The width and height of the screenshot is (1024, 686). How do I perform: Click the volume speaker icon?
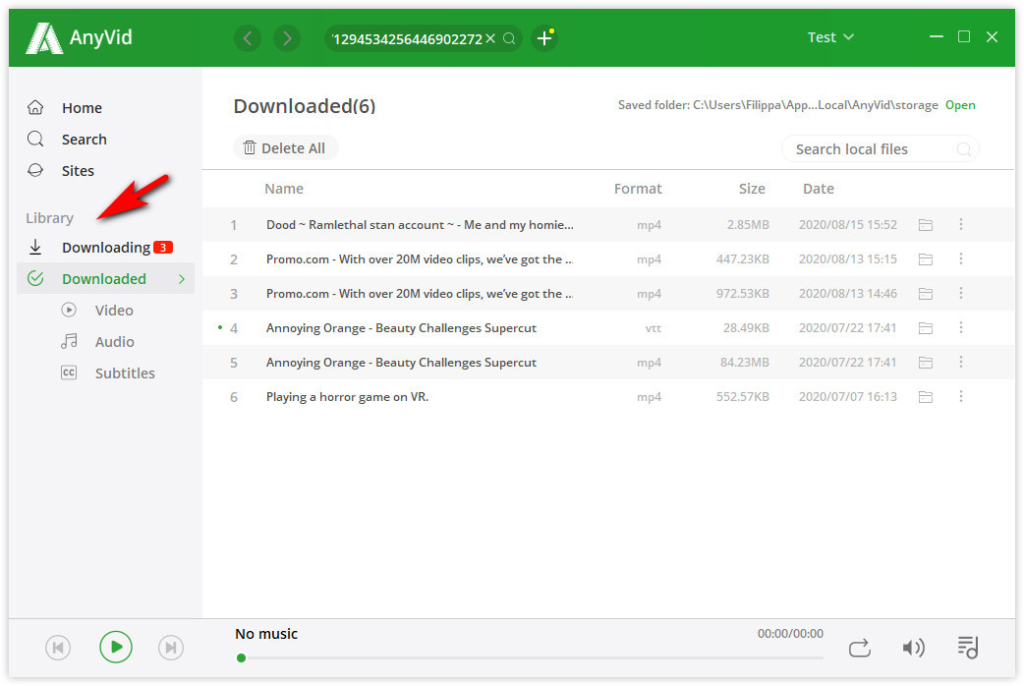tap(914, 648)
